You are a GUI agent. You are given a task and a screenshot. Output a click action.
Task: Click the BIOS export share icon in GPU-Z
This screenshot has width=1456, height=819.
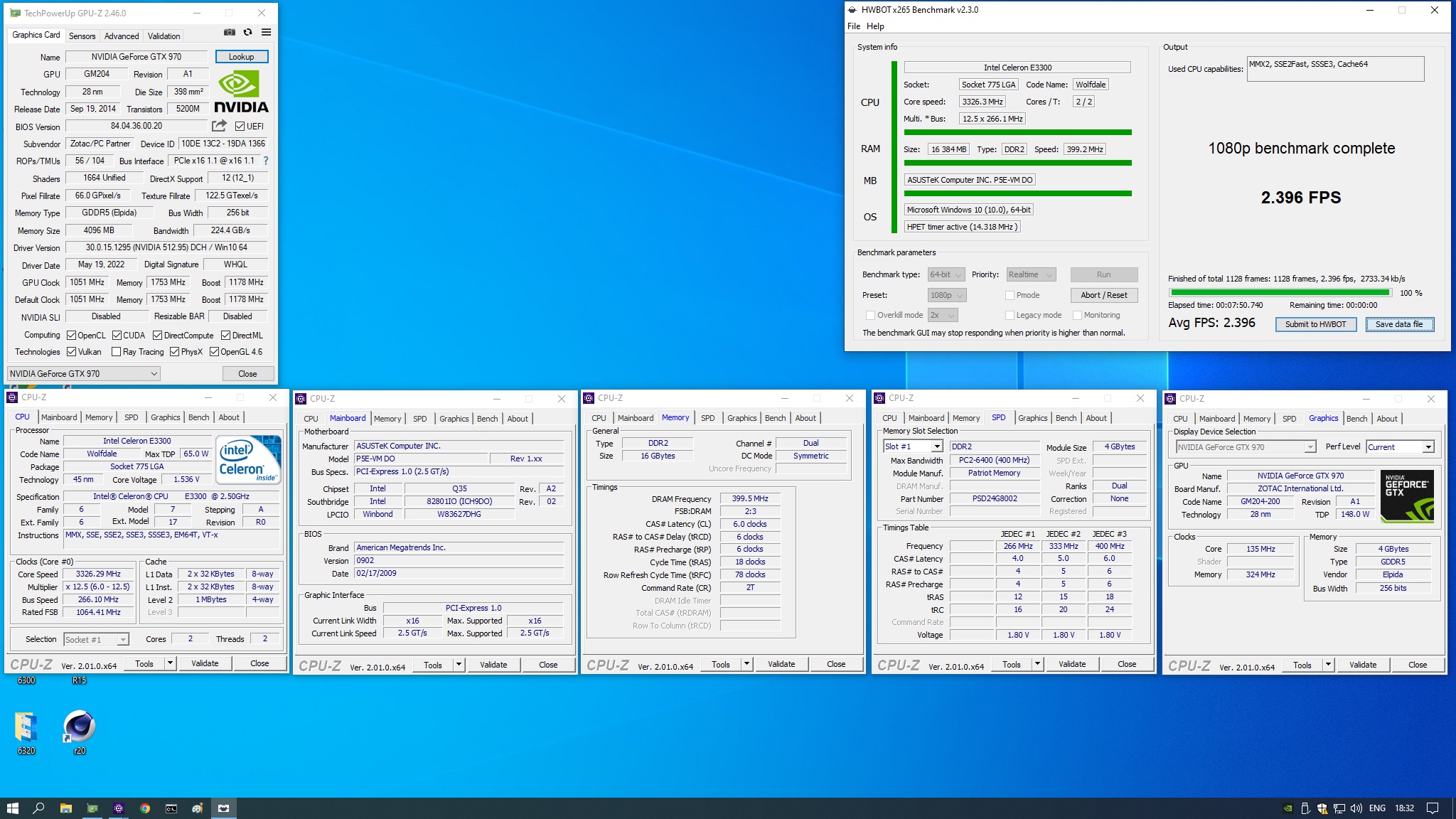coord(219,126)
